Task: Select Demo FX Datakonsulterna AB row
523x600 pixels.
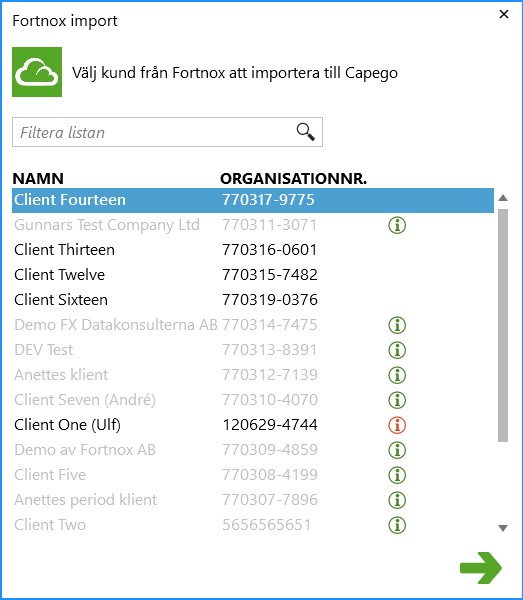Action: click(253, 325)
